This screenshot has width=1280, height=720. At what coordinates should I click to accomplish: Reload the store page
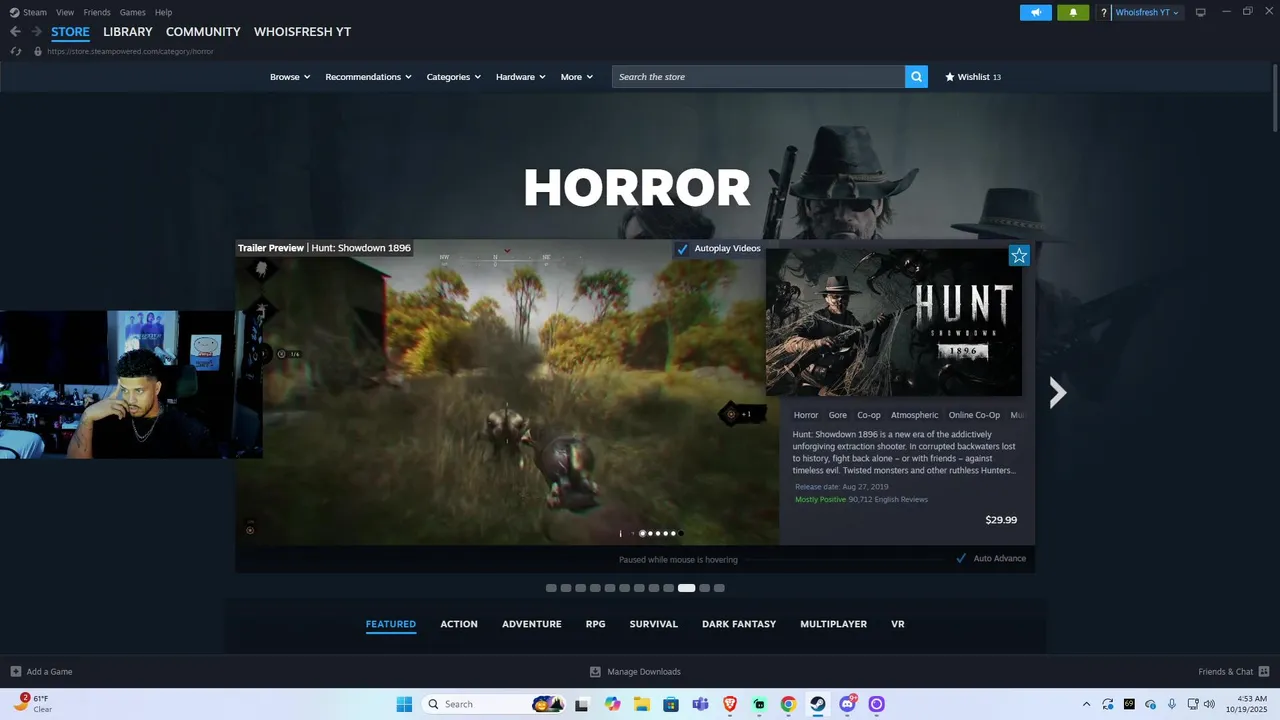pyautogui.click(x=15, y=51)
